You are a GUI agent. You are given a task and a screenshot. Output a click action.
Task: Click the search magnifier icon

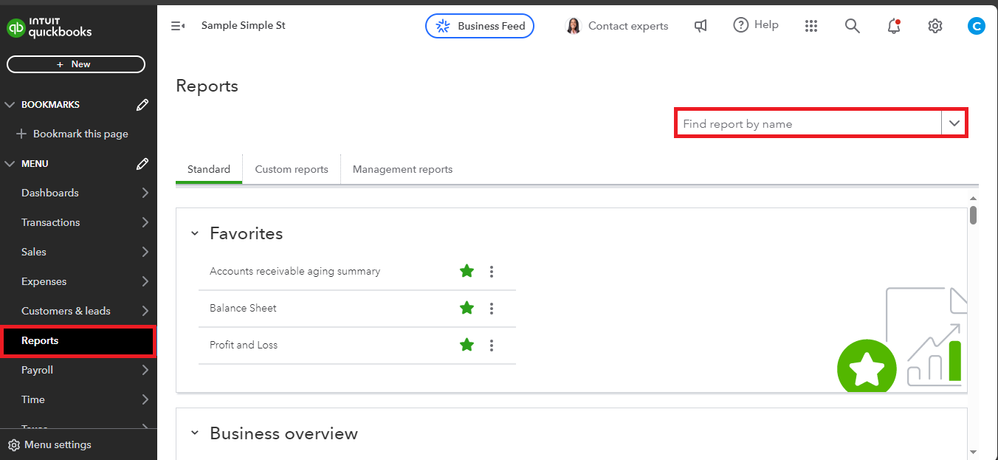click(852, 26)
